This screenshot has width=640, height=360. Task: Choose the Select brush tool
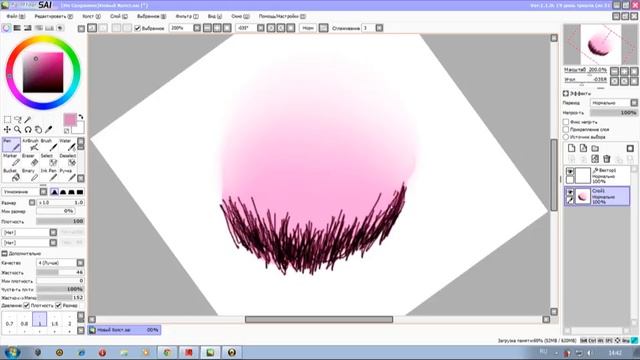(x=49, y=160)
